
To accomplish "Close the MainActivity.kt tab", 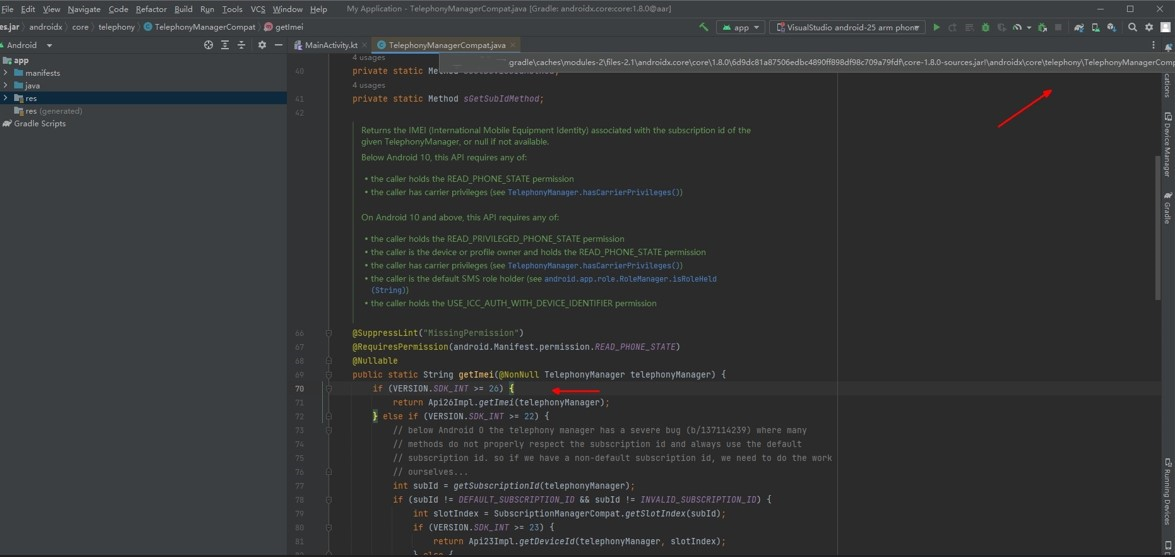I will tap(364, 45).
